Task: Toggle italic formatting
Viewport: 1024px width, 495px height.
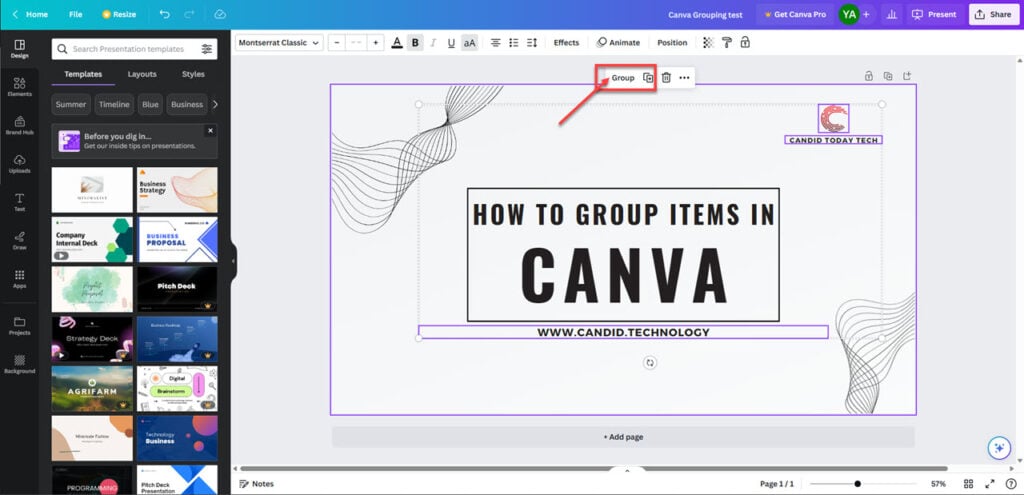Action: 433,43
